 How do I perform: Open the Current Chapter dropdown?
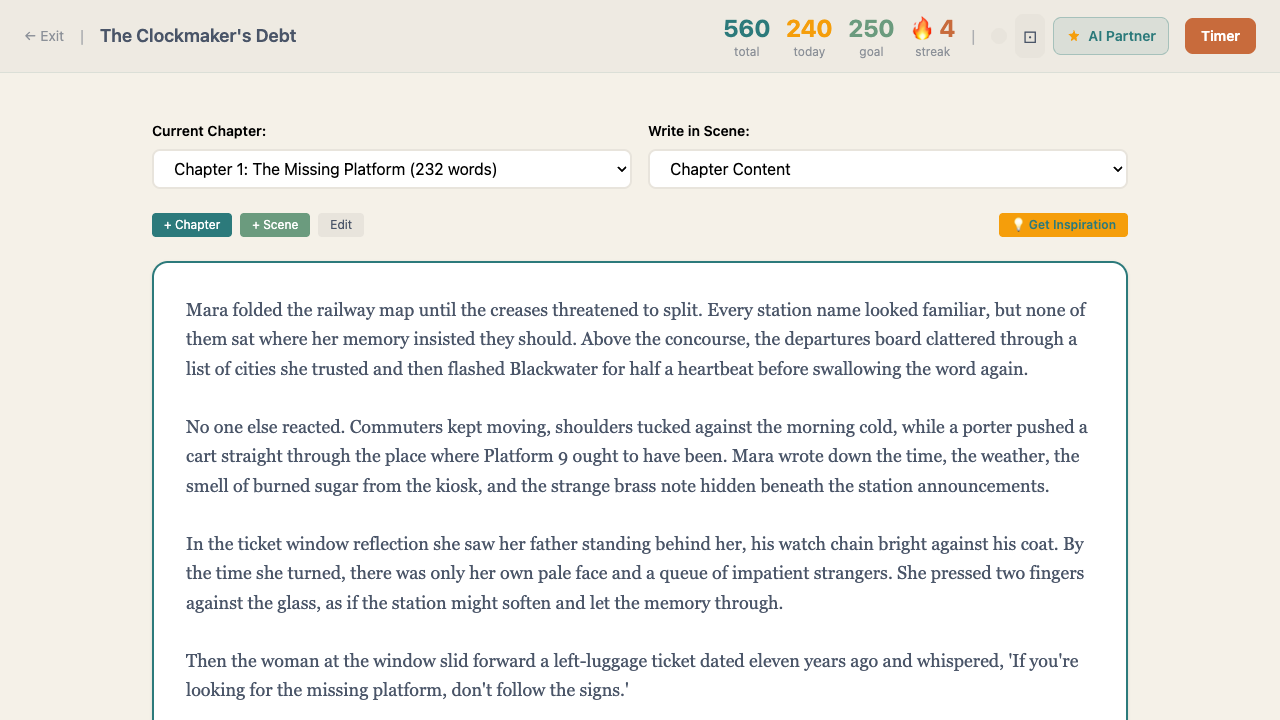click(x=391, y=168)
